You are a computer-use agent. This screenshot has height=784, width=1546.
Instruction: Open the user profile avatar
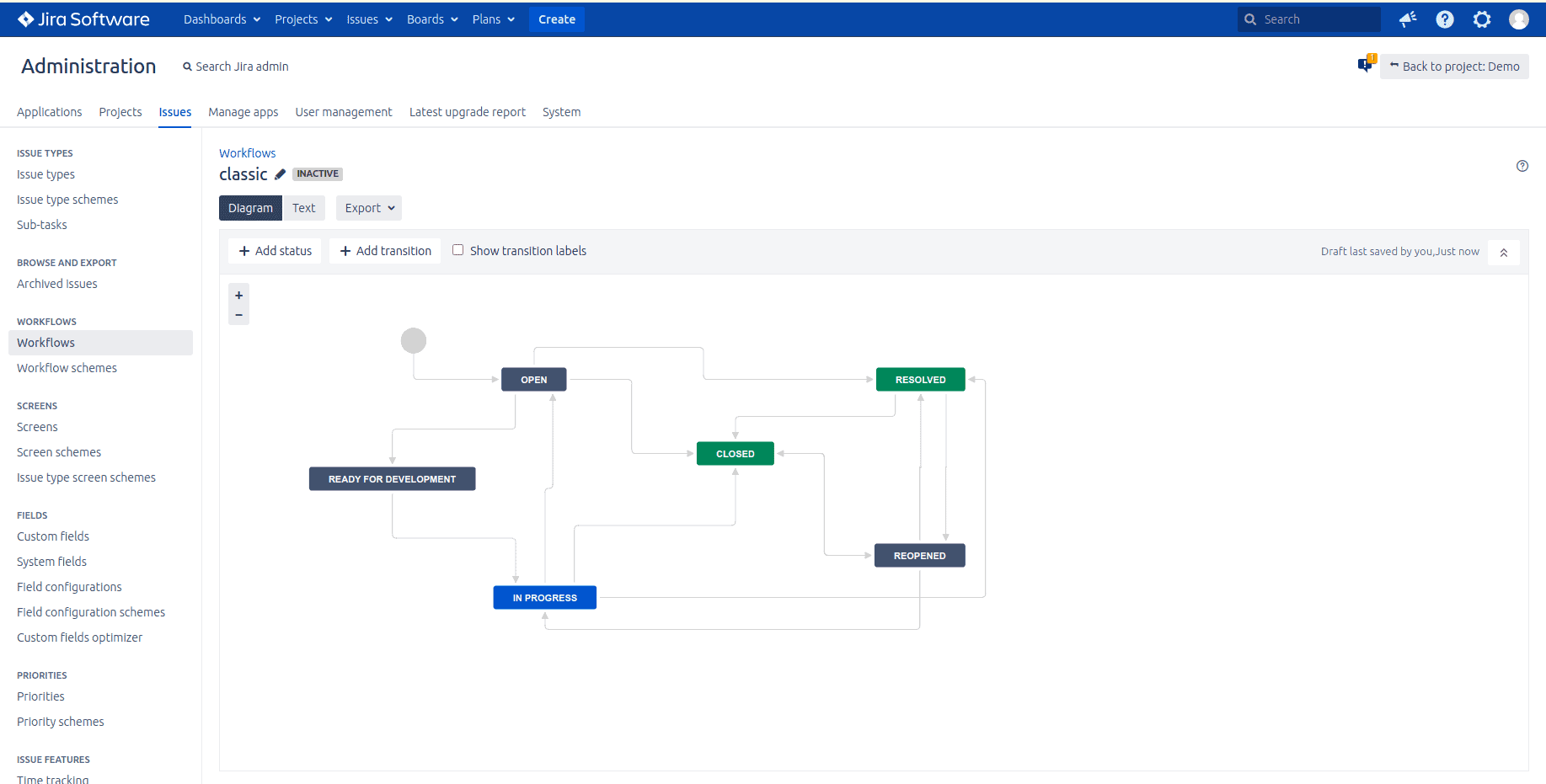(1519, 19)
